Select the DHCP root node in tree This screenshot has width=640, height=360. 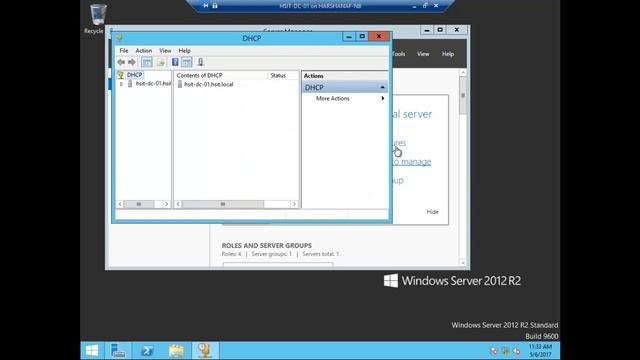(x=134, y=75)
